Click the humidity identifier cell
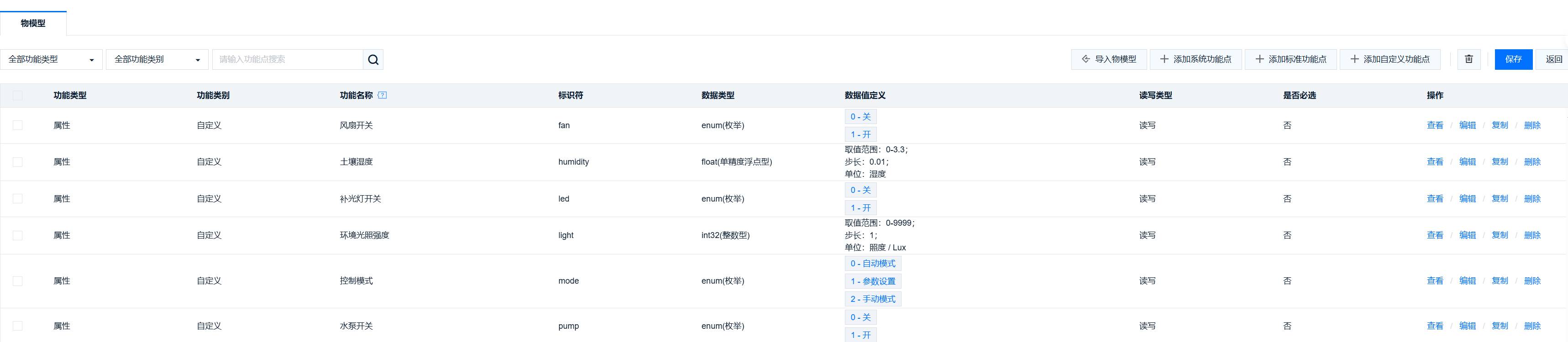 (573, 162)
